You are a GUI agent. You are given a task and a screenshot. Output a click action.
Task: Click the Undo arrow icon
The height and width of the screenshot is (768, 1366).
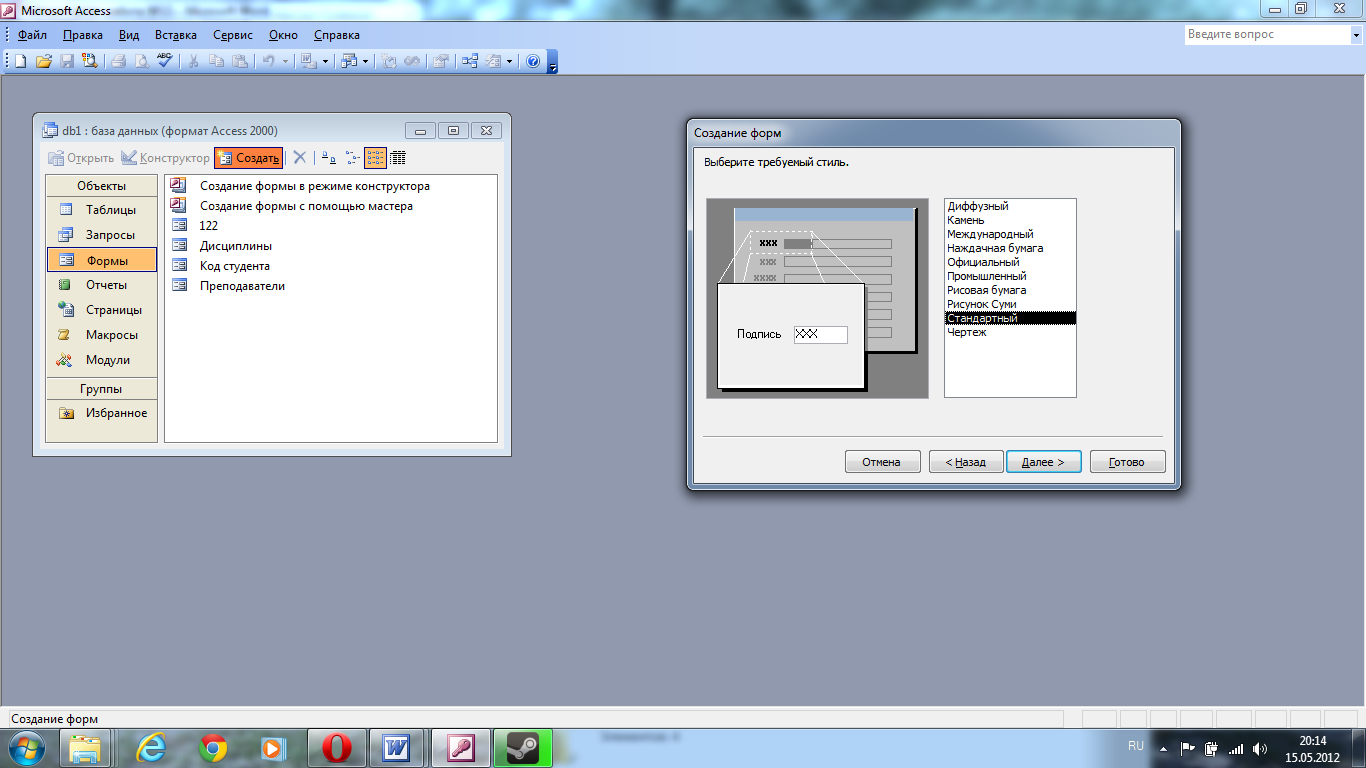coord(268,61)
